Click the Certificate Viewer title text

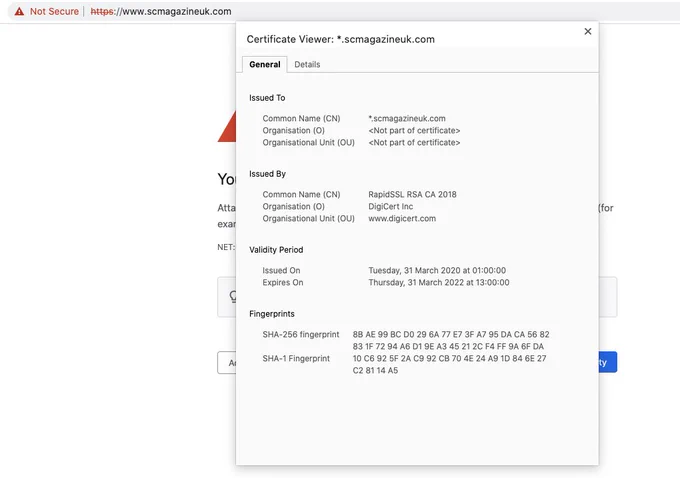tap(340, 39)
